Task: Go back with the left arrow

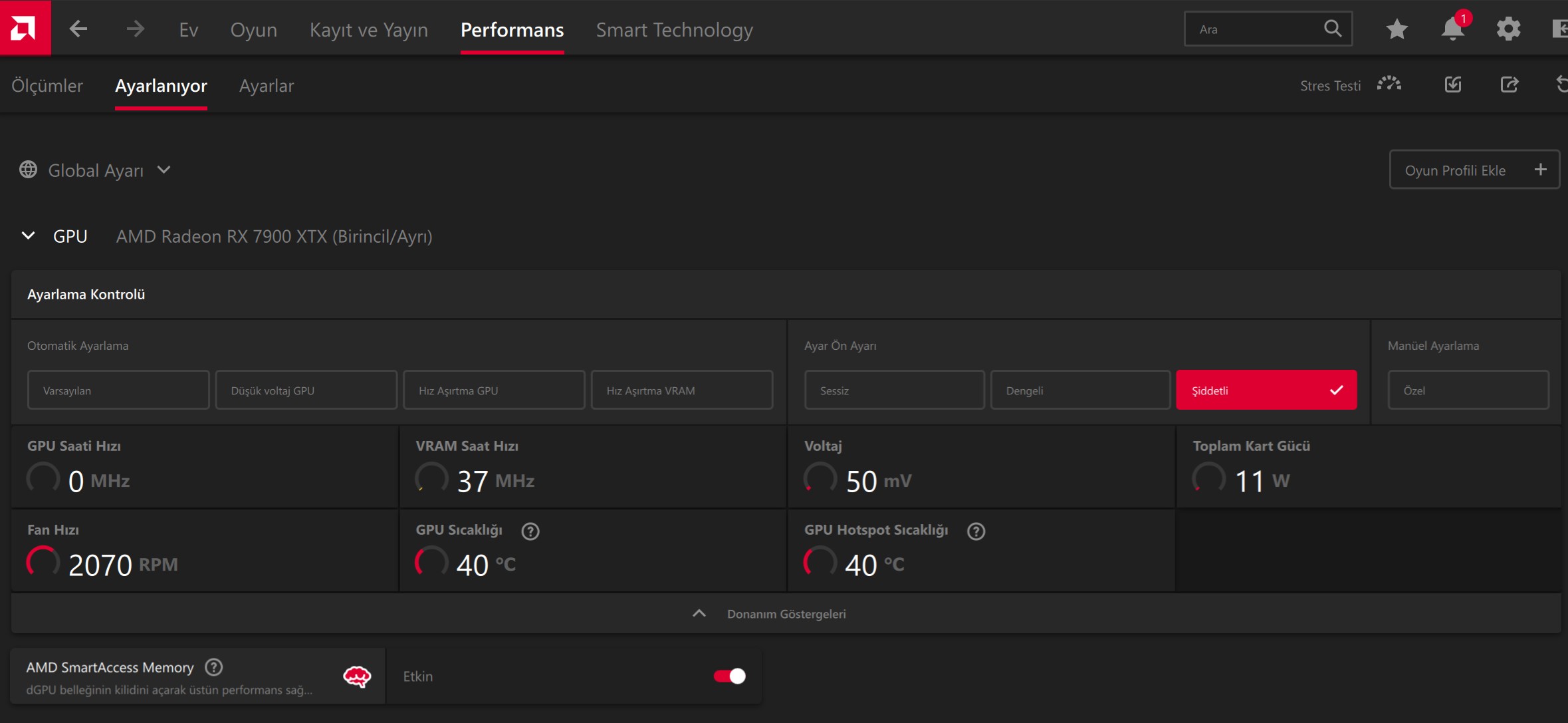Action: tap(78, 29)
